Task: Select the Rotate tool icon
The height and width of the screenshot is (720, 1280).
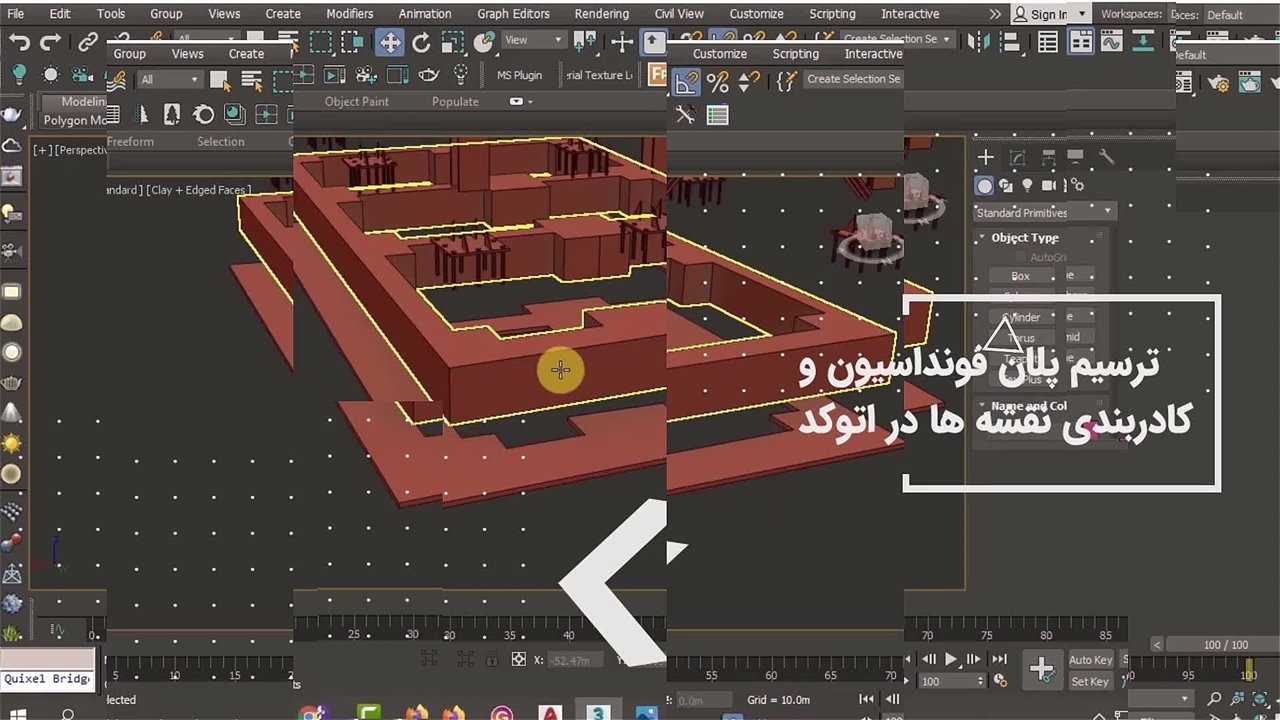Action: point(421,42)
